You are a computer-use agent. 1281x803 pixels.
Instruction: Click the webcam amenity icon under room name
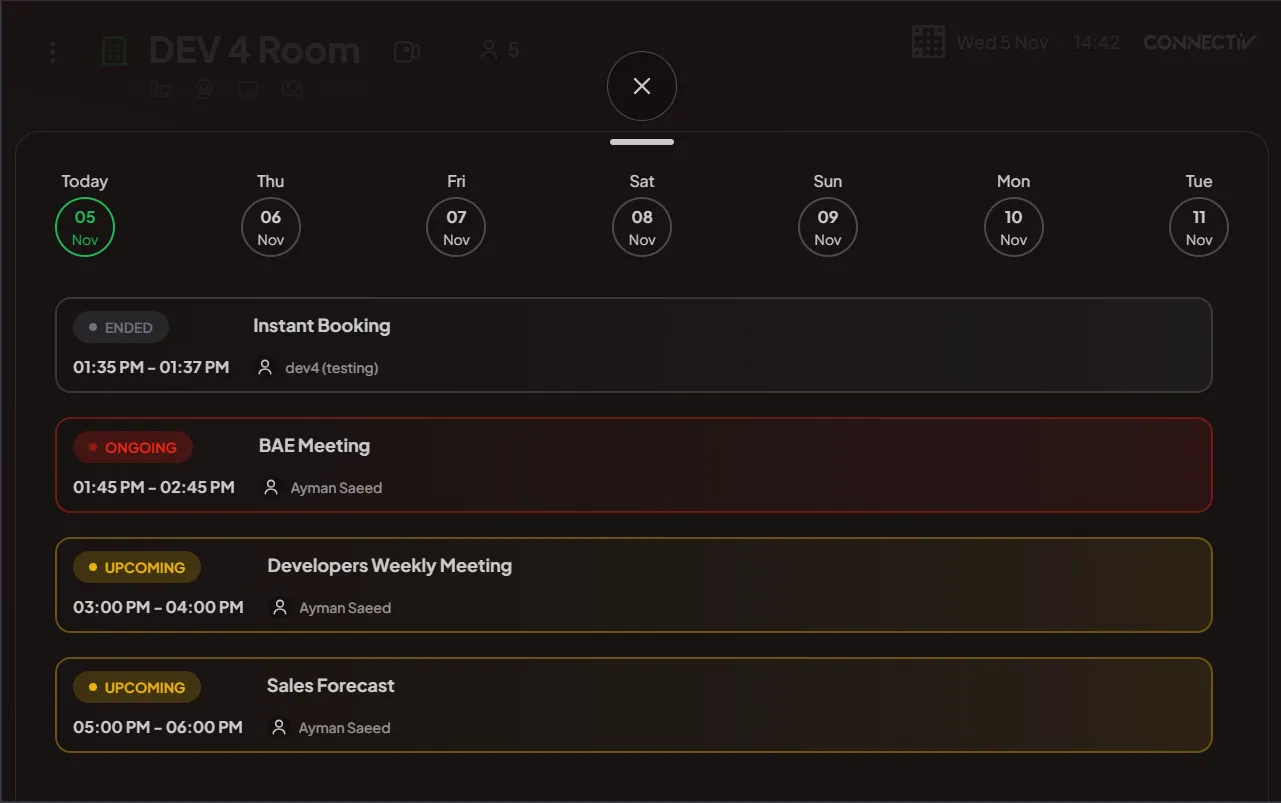[204, 89]
